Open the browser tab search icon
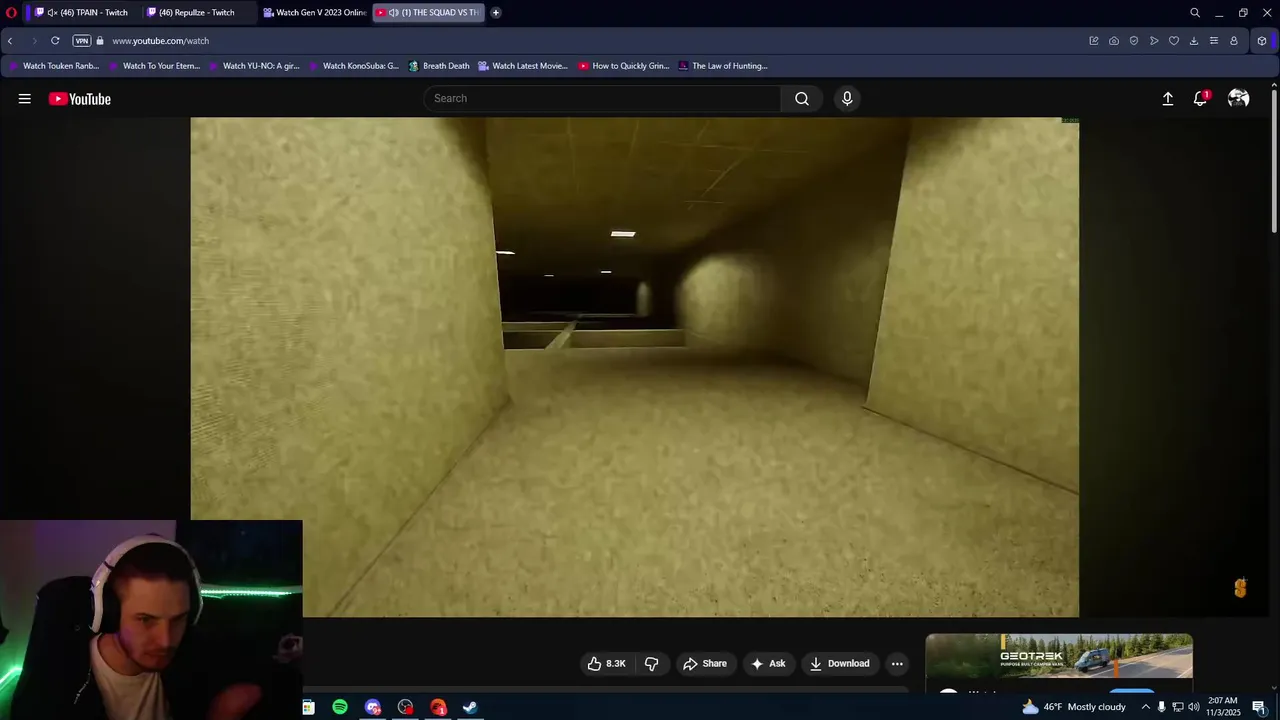The image size is (1280, 720). coord(1195,13)
